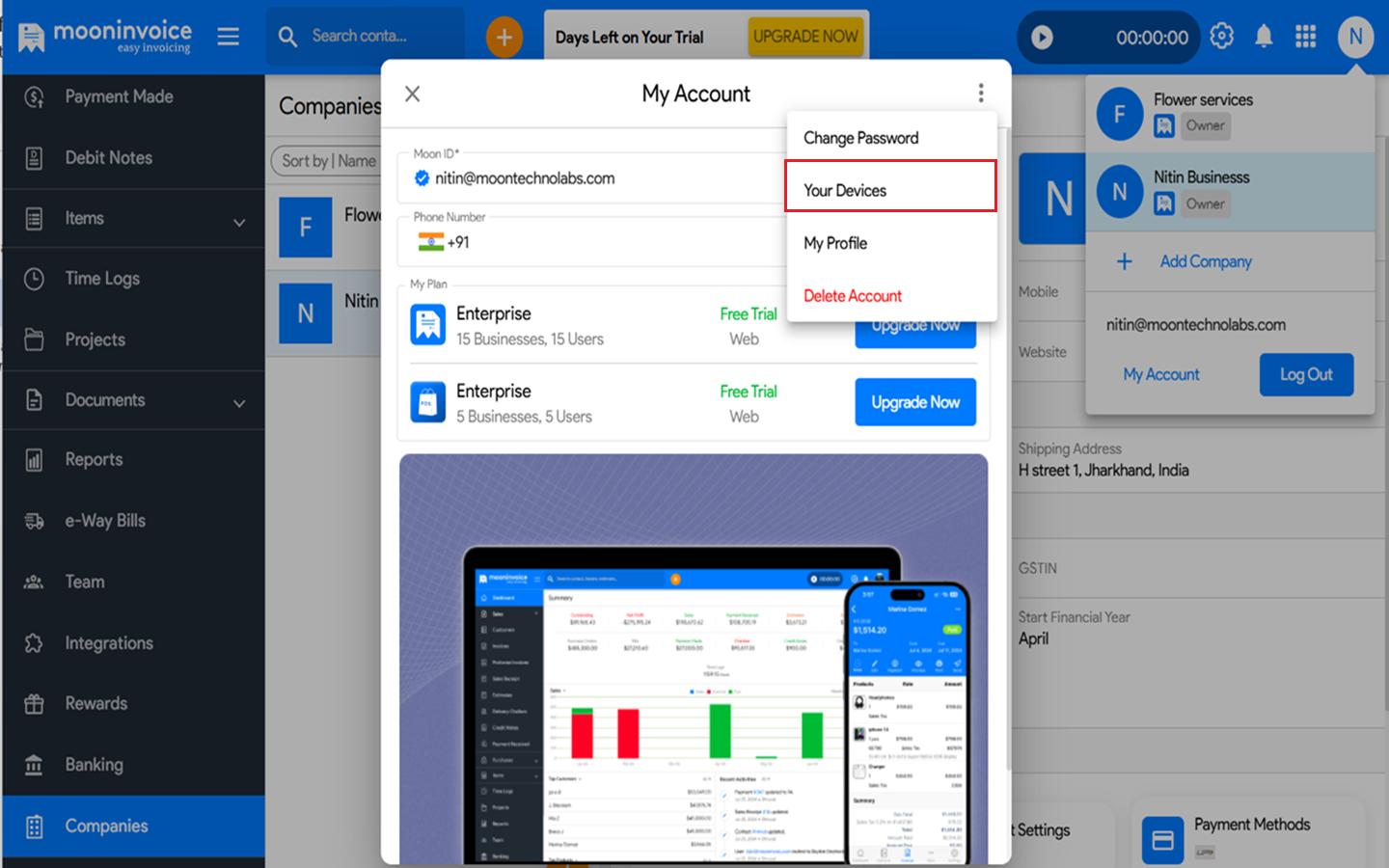This screenshot has width=1389, height=868.
Task: Click the Reports chart icon
Action: [x=34, y=460]
